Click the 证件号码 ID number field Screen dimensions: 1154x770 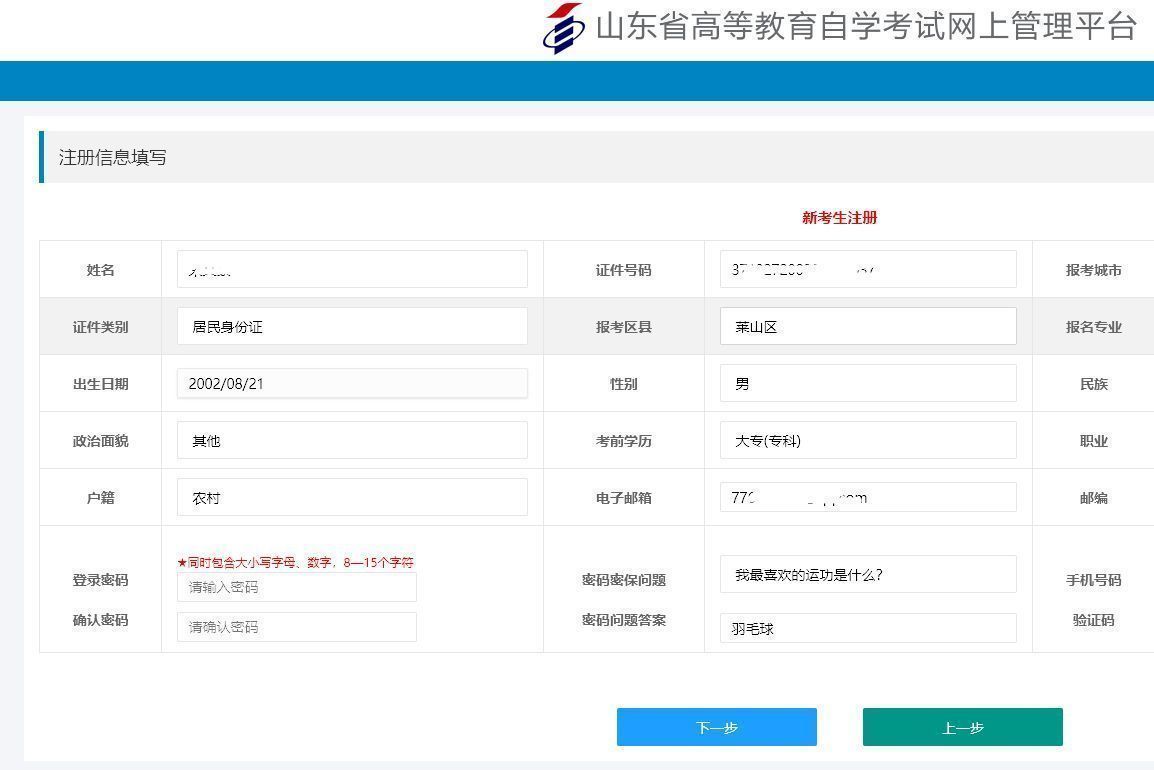click(868, 268)
